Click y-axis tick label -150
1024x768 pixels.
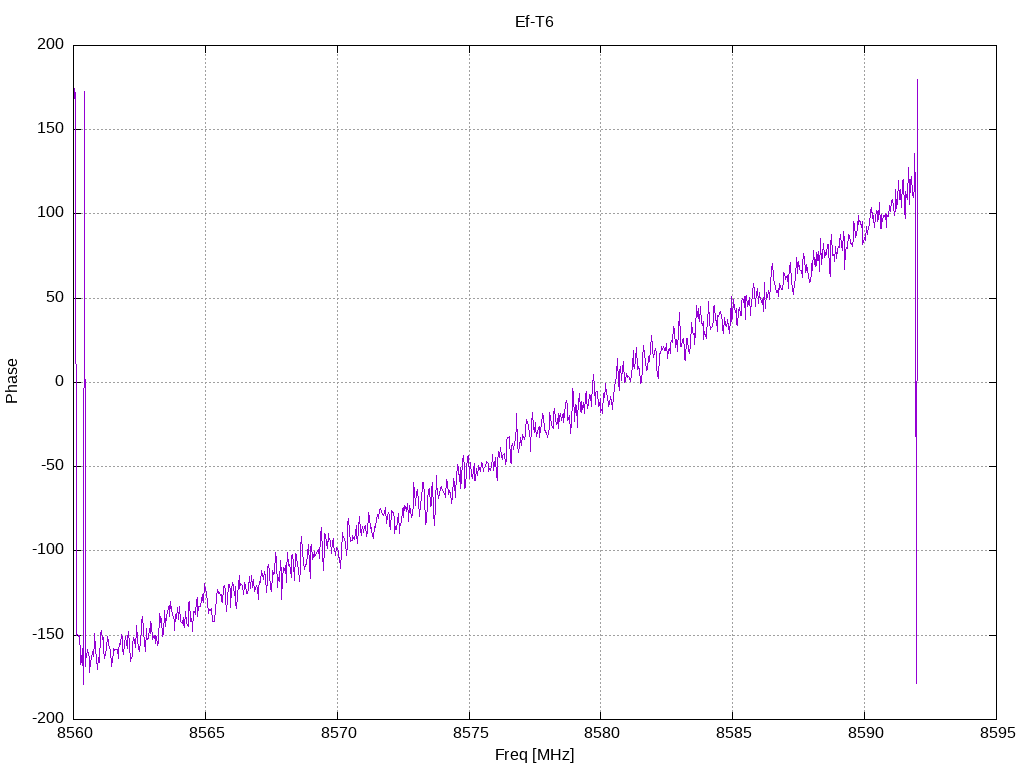pos(48,634)
